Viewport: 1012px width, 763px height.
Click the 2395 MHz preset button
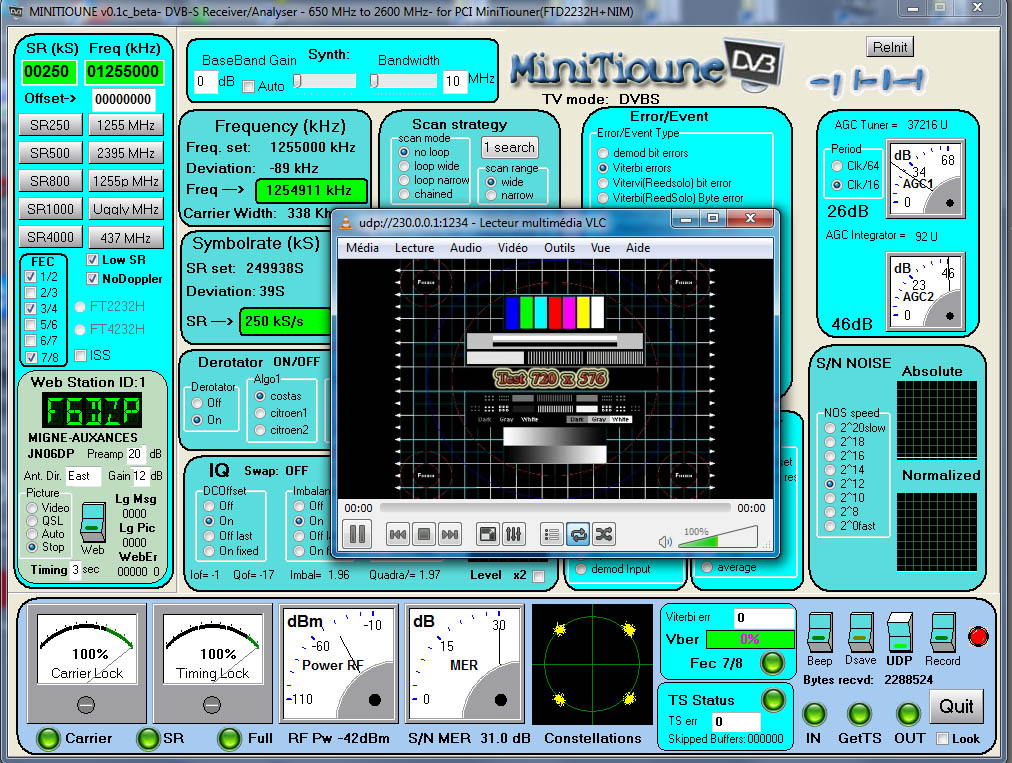coord(126,153)
